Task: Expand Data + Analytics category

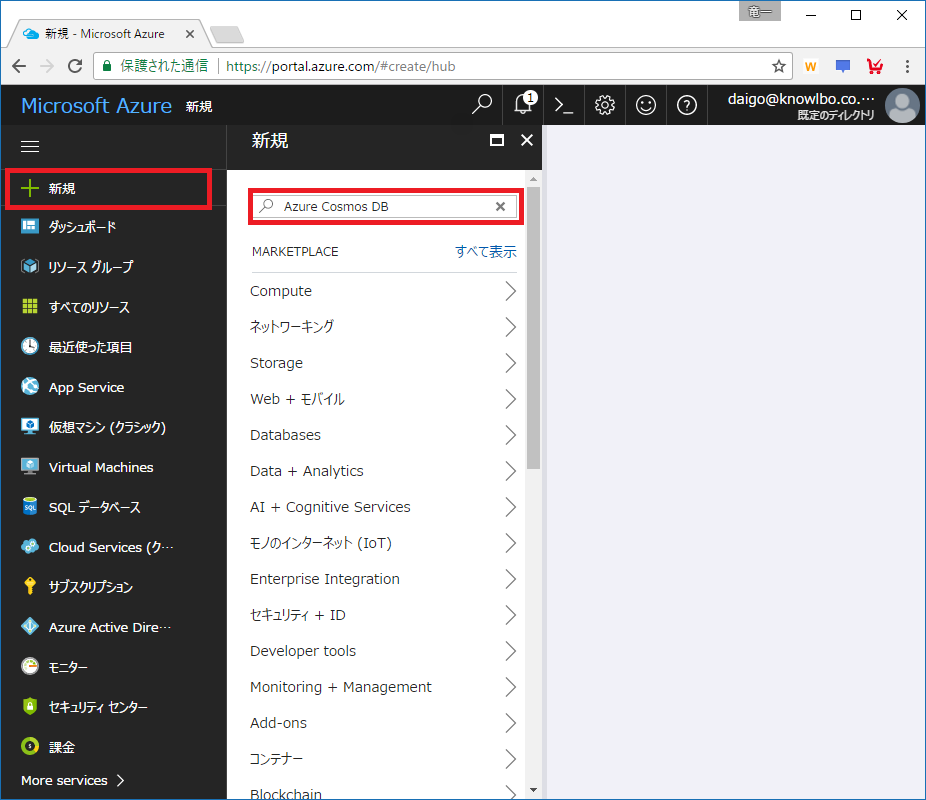Action: tap(383, 471)
